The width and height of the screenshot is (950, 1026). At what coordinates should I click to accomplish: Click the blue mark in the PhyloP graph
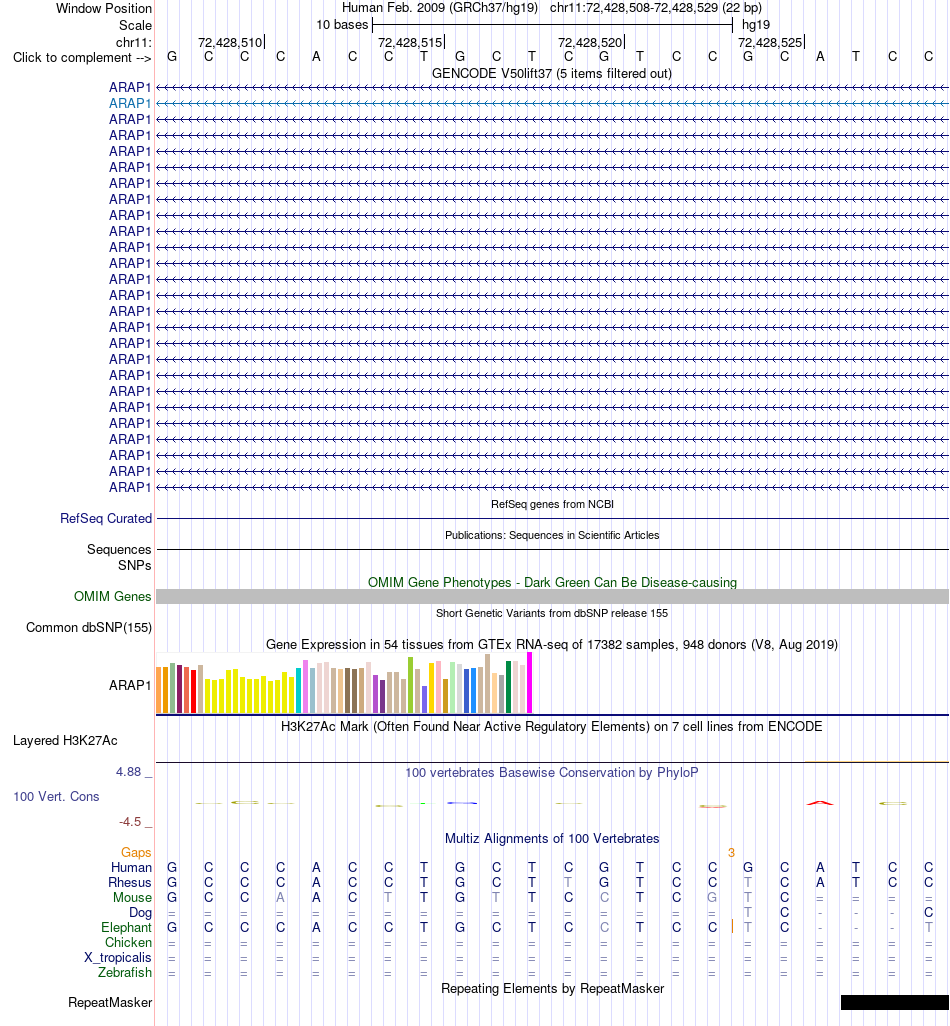[462, 803]
